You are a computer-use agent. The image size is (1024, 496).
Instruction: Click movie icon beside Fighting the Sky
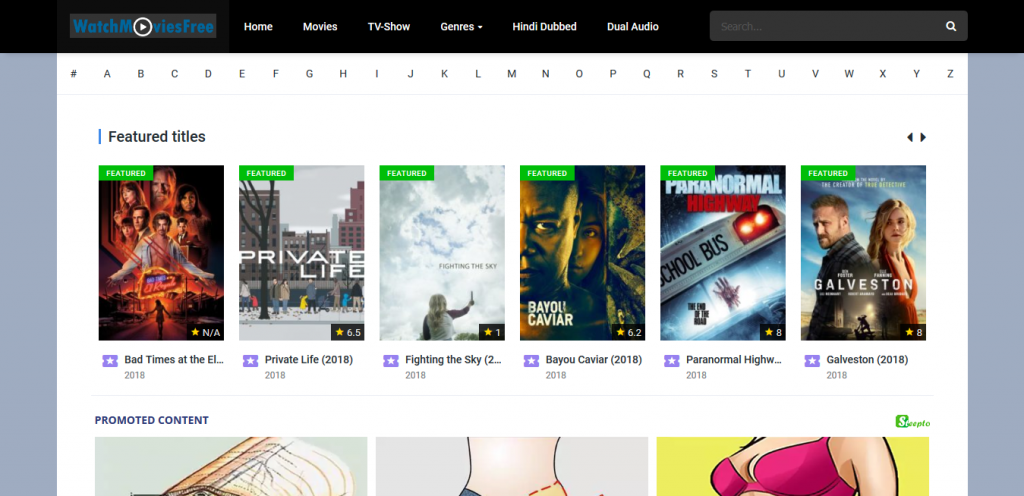pos(391,361)
